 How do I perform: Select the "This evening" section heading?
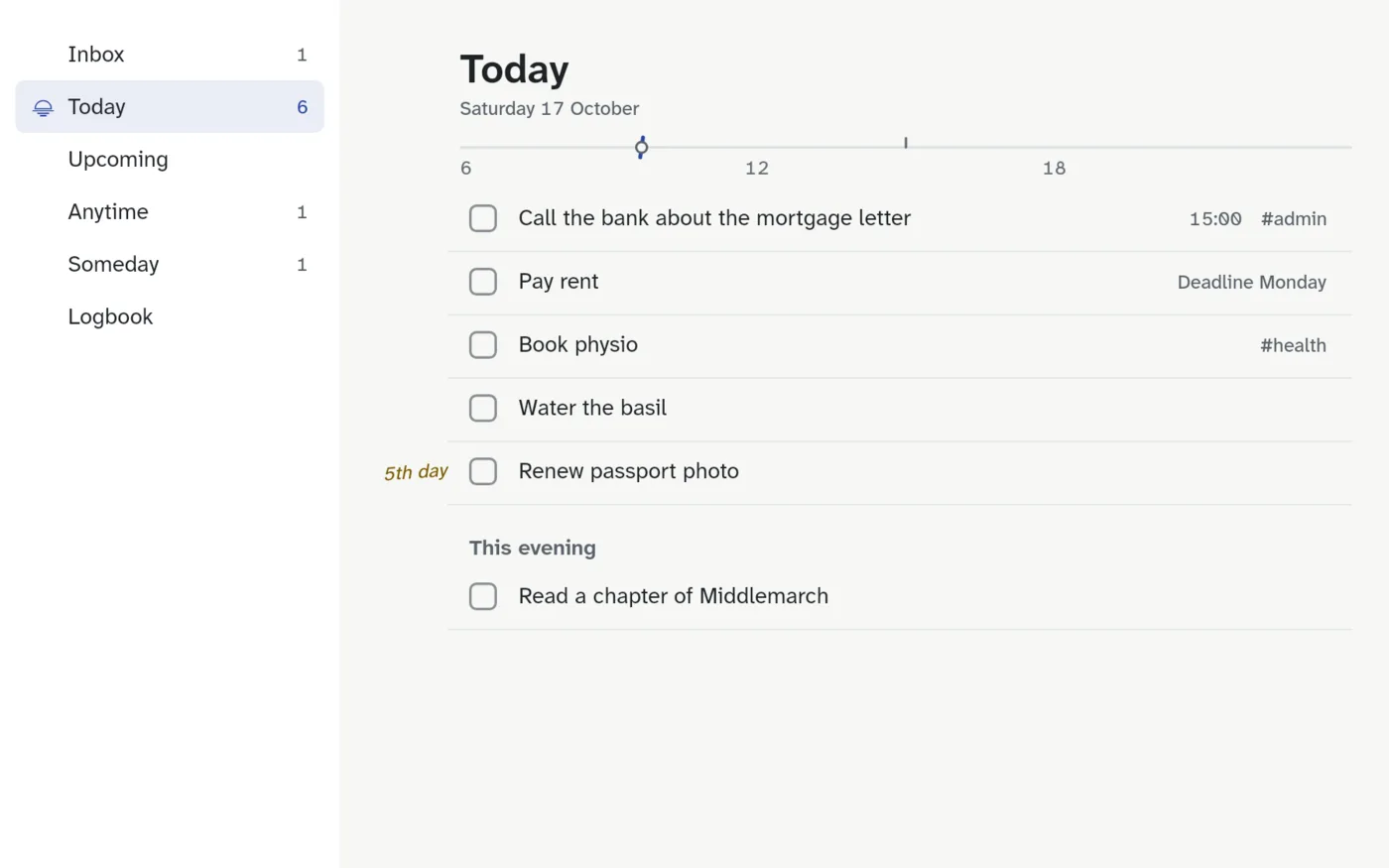click(533, 548)
